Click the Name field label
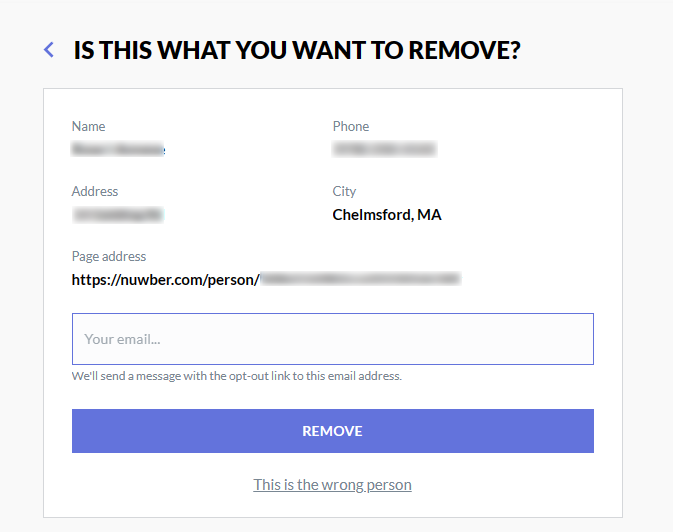Image resolution: width=673 pixels, height=532 pixels. [x=88, y=126]
